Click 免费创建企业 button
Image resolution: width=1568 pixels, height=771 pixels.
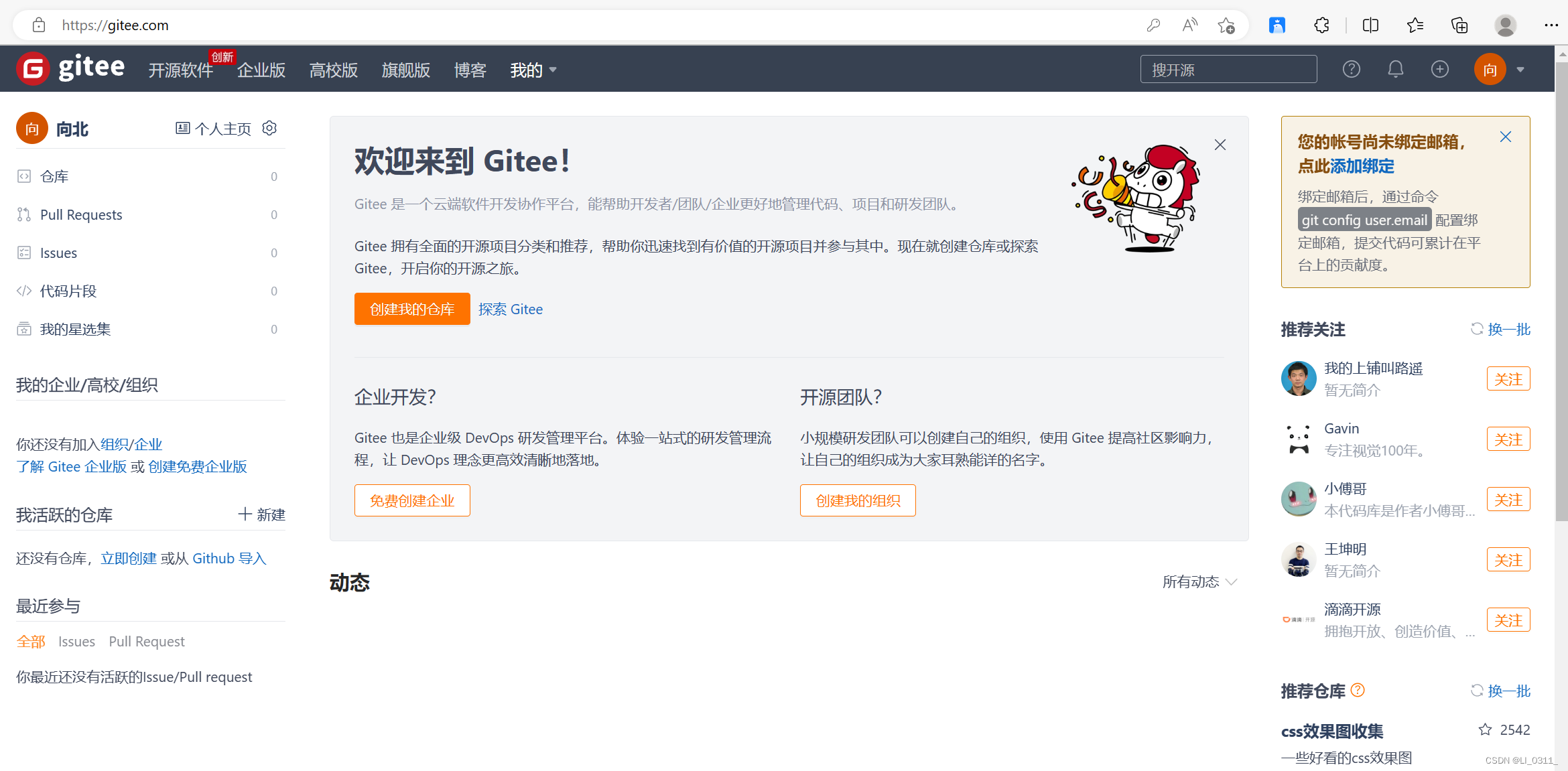pyautogui.click(x=412, y=500)
